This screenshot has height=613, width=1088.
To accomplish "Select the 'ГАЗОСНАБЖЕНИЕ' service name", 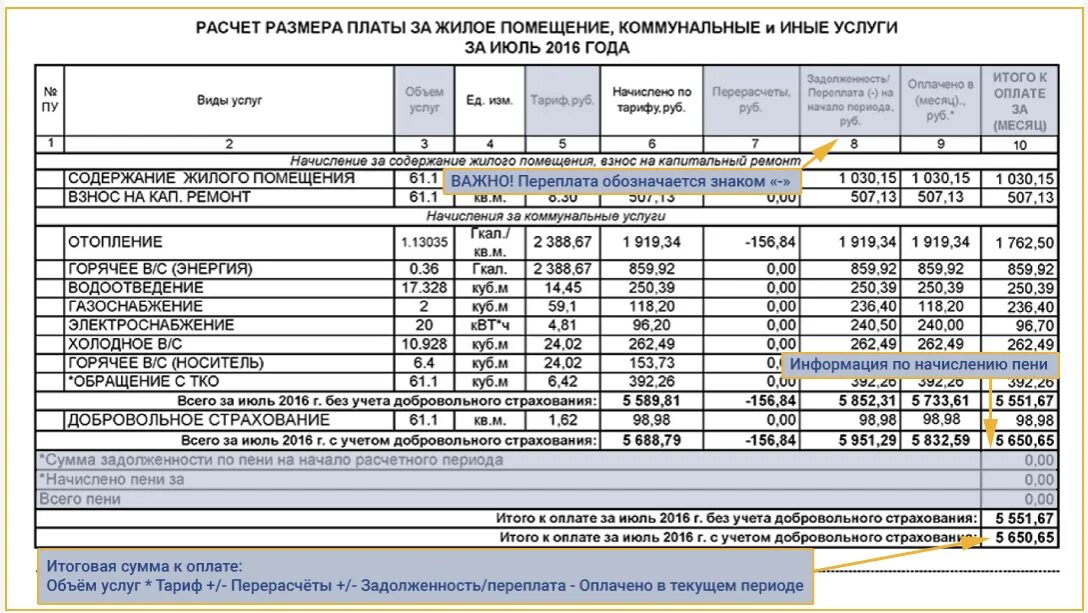I will [135, 307].
